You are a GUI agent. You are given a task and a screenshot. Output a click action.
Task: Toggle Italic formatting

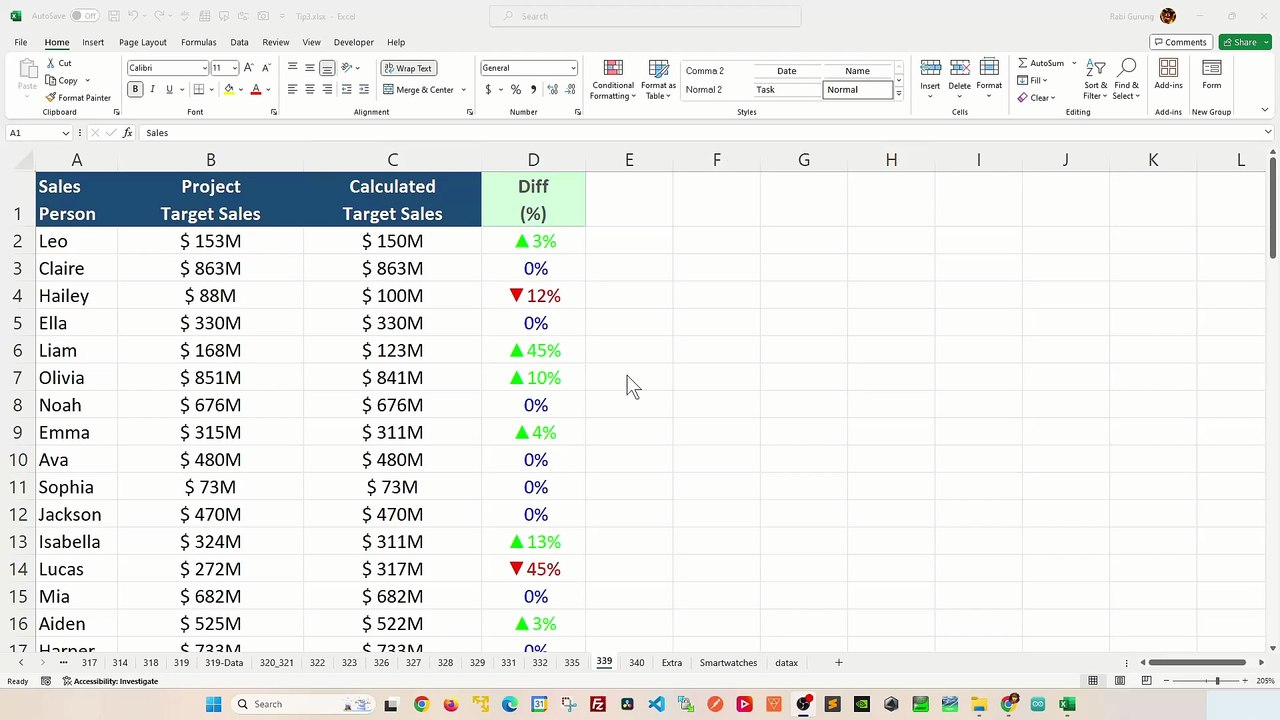(152, 89)
